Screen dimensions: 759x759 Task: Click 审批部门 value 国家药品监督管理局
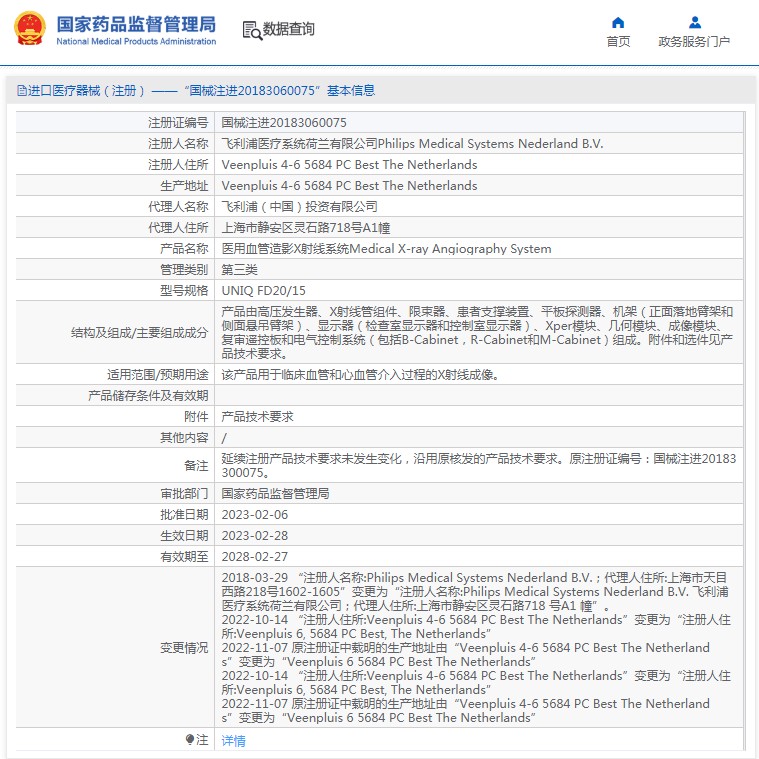275,494
